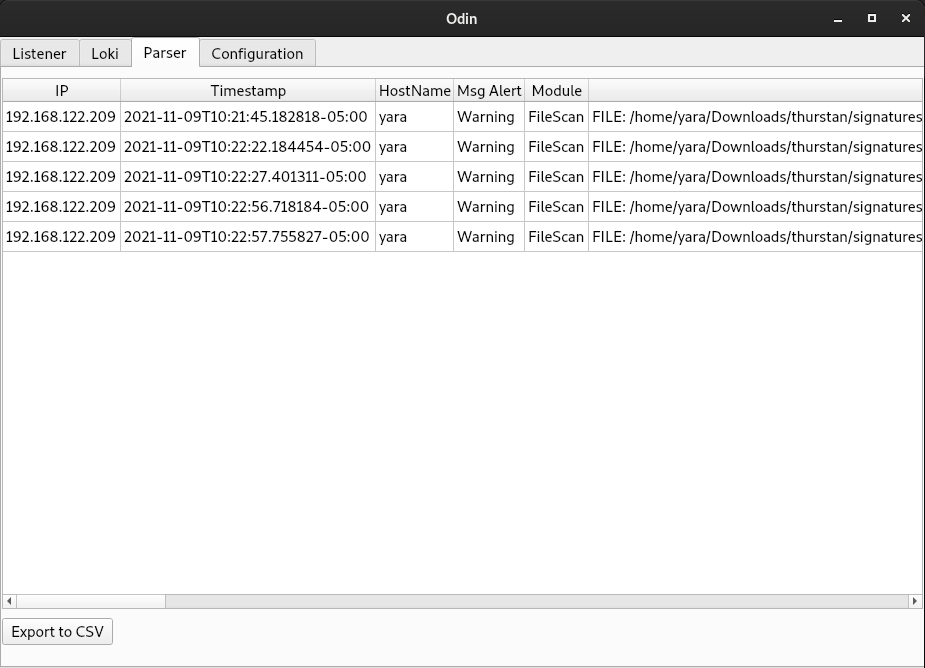This screenshot has height=668, width=925.
Task: Maximize the Odin window
Action: click(x=872, y=18)
